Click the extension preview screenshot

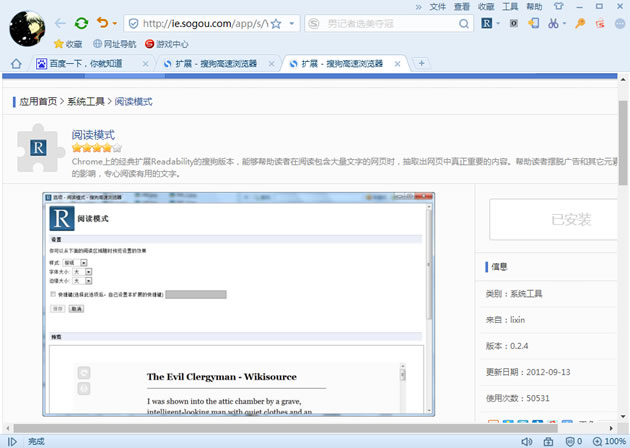point(238,304)
